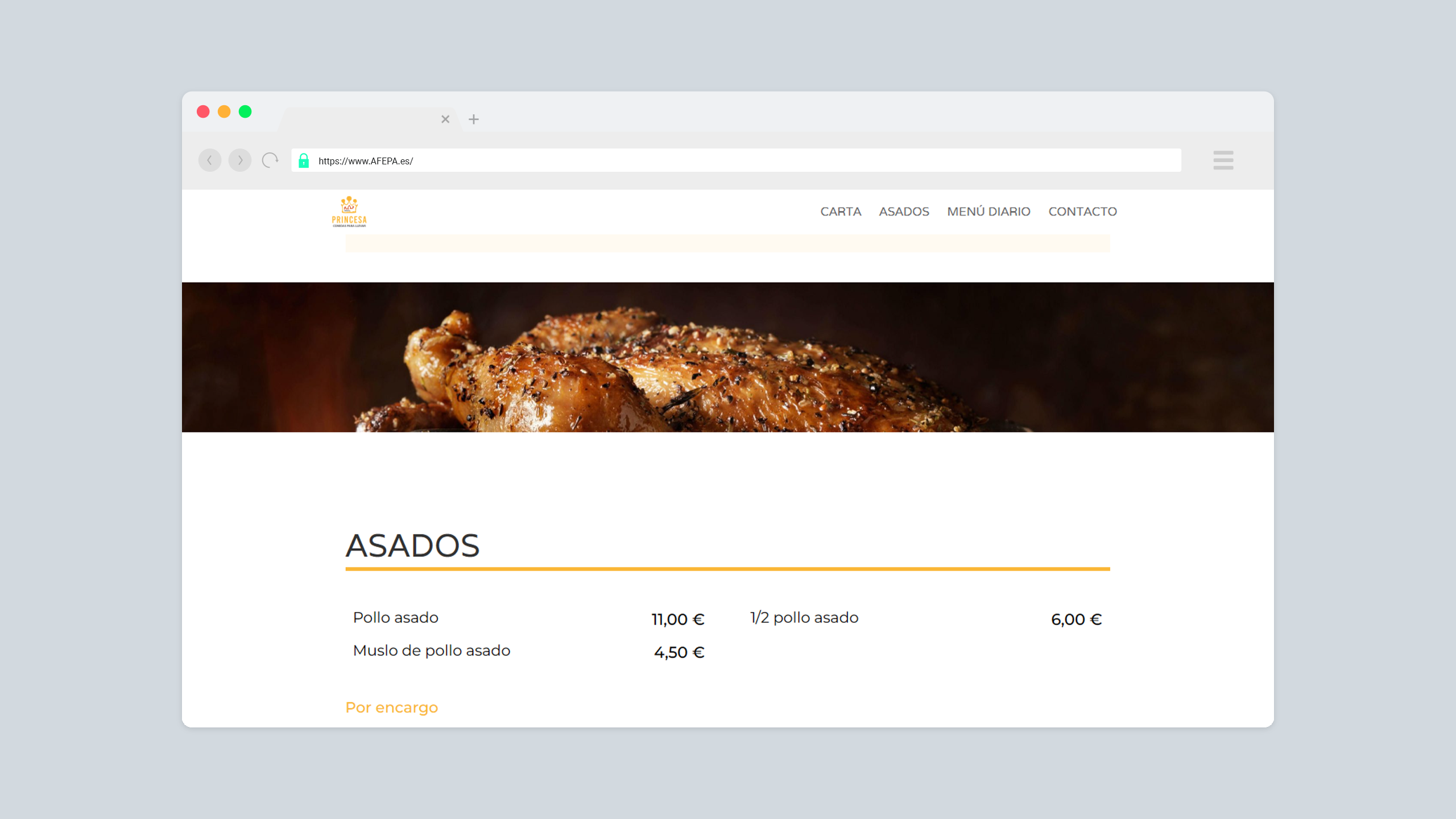Click the ASADOS section heading

tap(413, 545)
